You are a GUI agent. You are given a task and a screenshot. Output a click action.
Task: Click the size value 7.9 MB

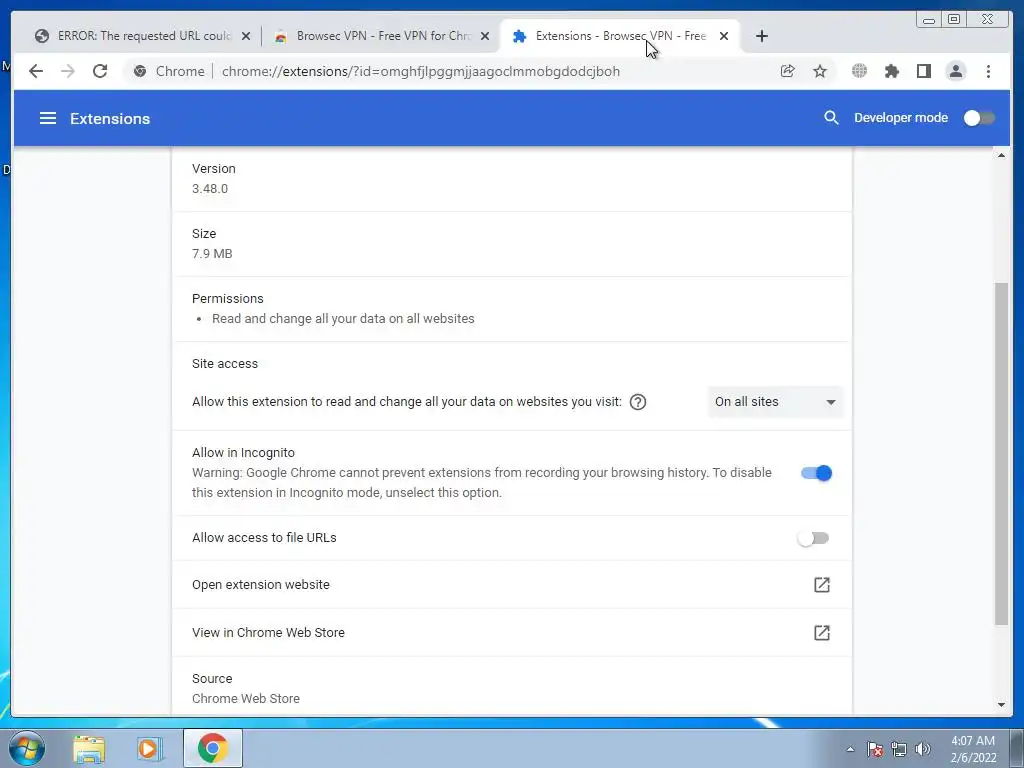[x=212, y=253]
